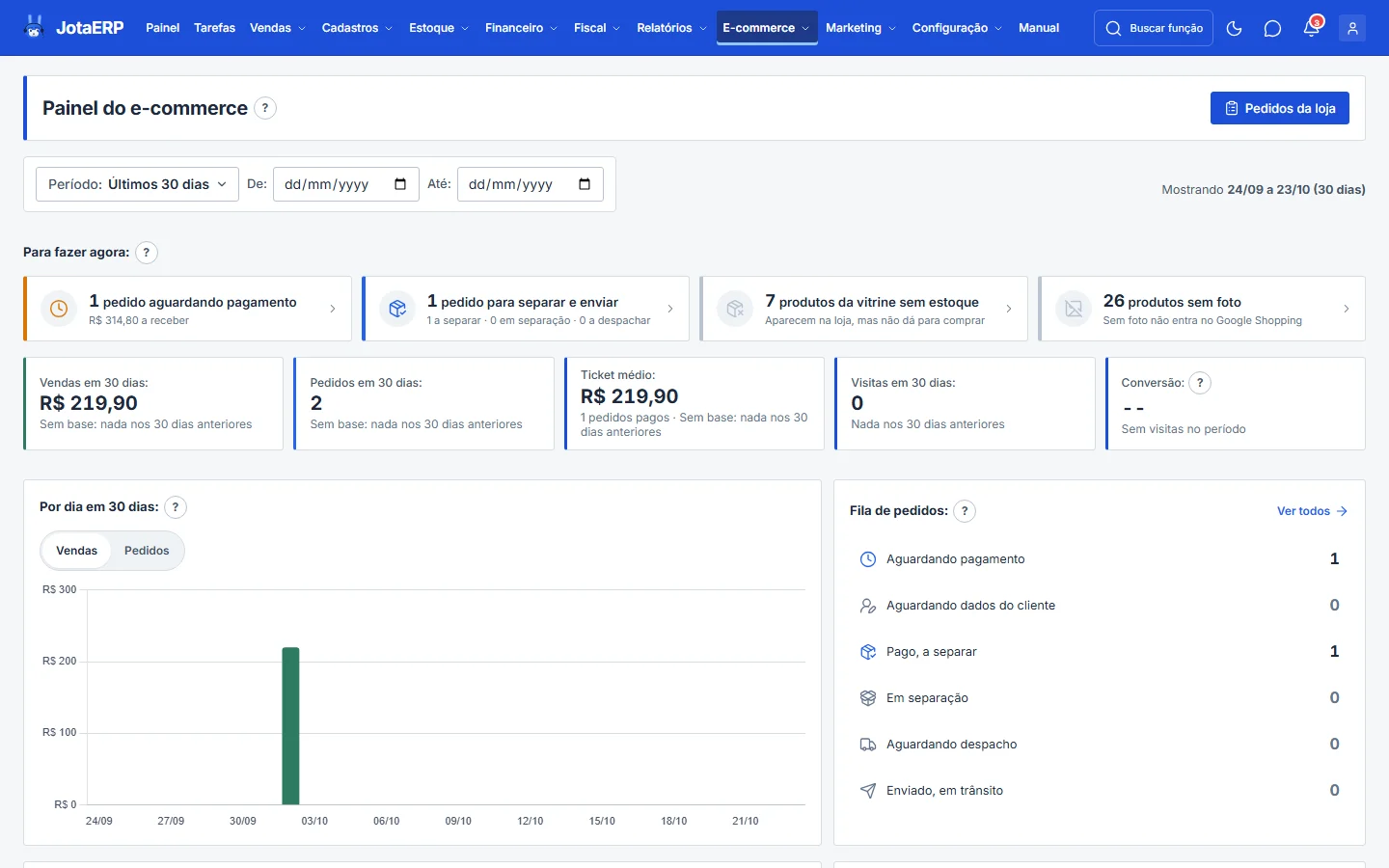Expand the Estoque dropdown menu

tap(439, 28)
